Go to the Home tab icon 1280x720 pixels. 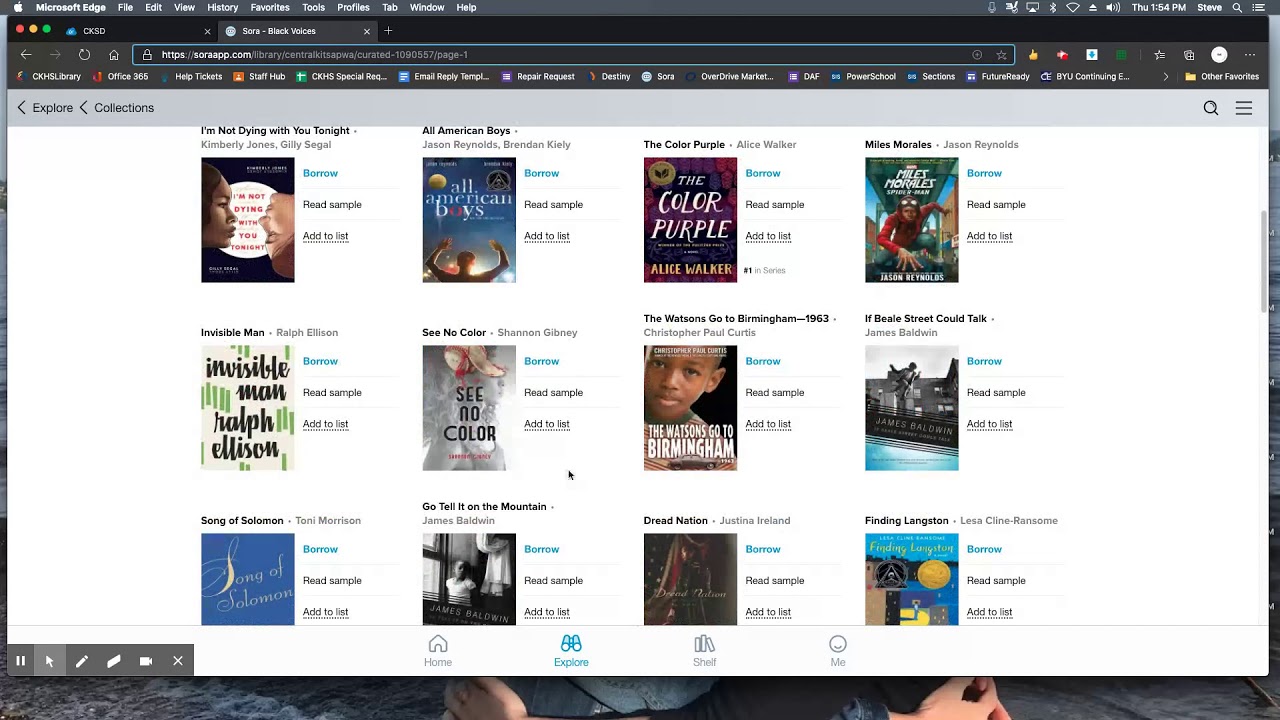pos(438,644)
